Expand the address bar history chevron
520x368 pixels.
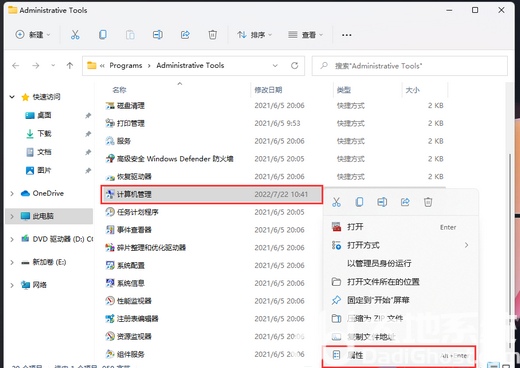coord(275,66)
